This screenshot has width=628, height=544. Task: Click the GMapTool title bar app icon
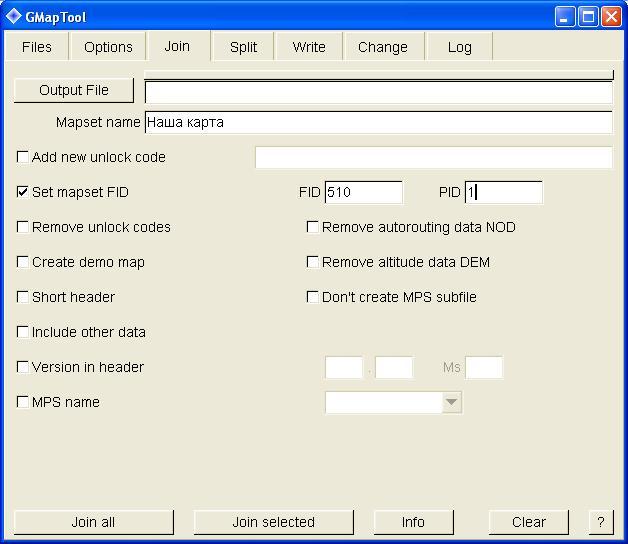click(x=14, y=16)
